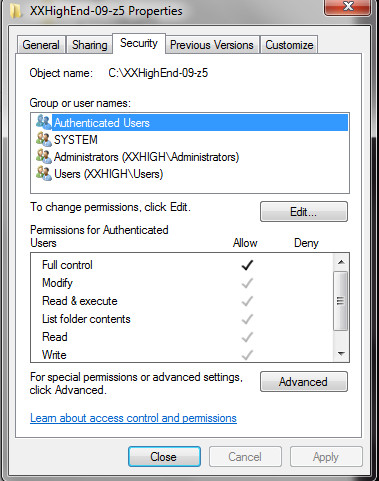379x481 pixels.
Task: Click the Edit... button
Action: (x=304, y=211)
